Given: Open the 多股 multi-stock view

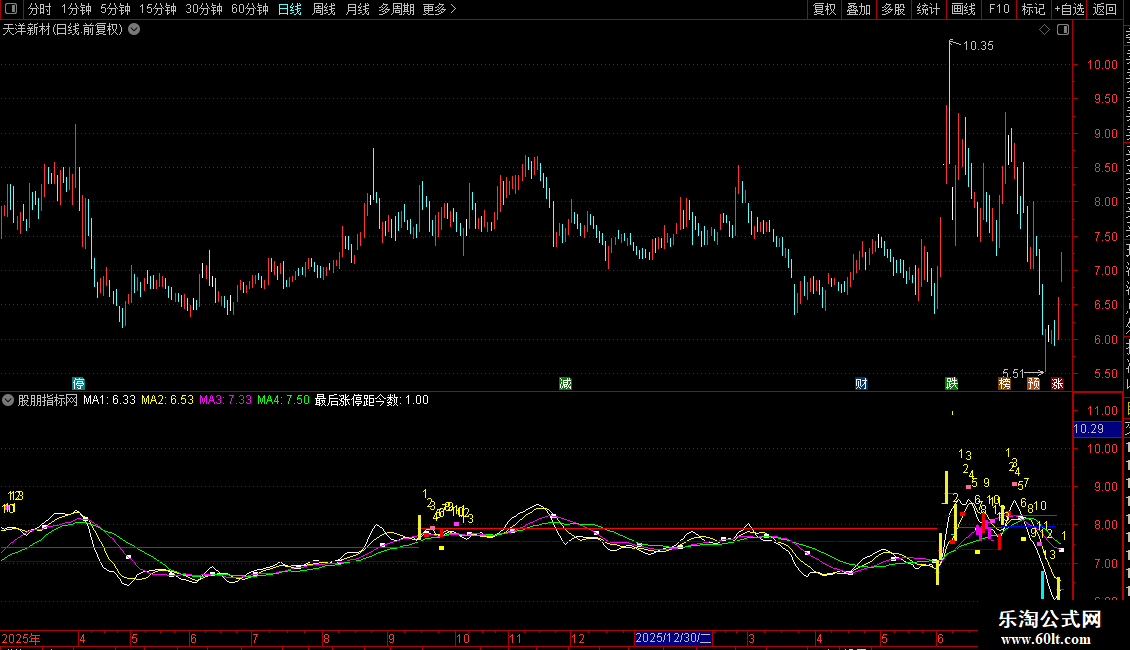Looking at the screenshot, I should [893, 9].
